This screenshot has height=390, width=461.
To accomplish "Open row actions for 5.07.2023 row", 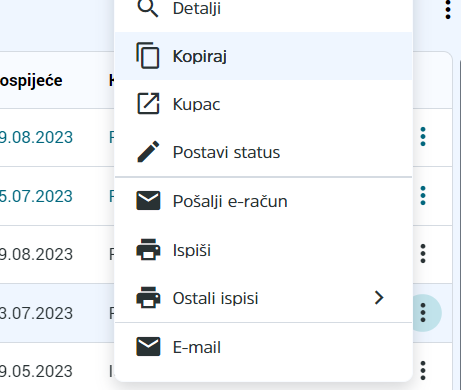I will click(423, 196).
